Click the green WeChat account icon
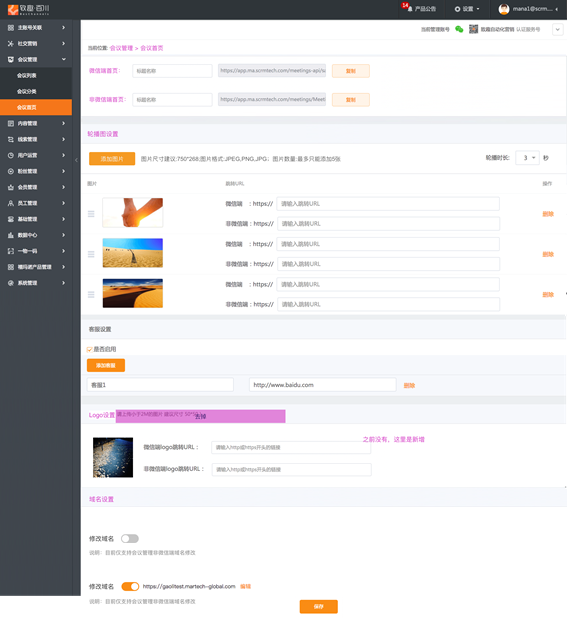567x618 pixels. [459, 29]
